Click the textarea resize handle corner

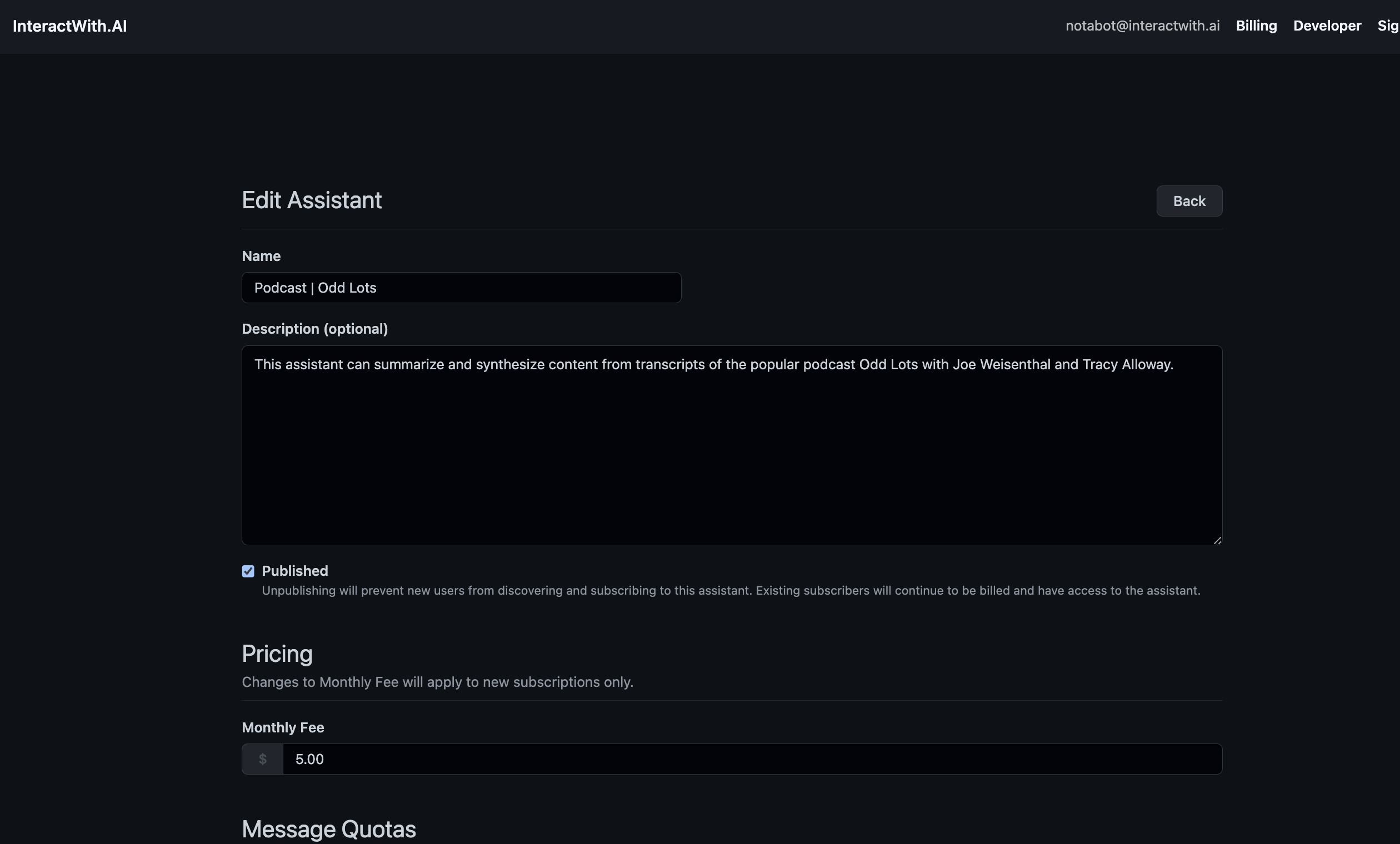[x=1217, y=541]
